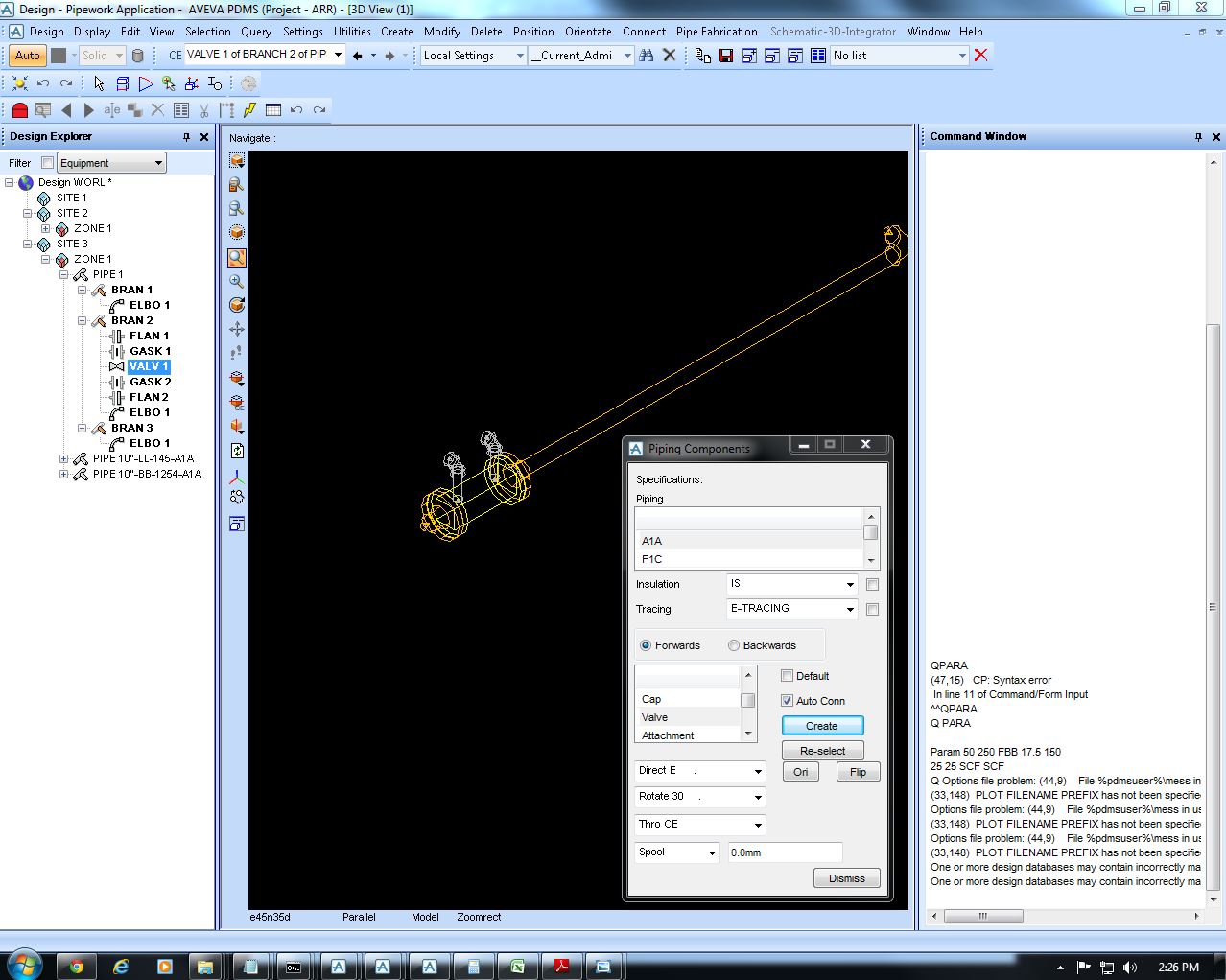Open the Pipe Fabrication menu
The image size is (1226, 980).
[x=717, y=32]
